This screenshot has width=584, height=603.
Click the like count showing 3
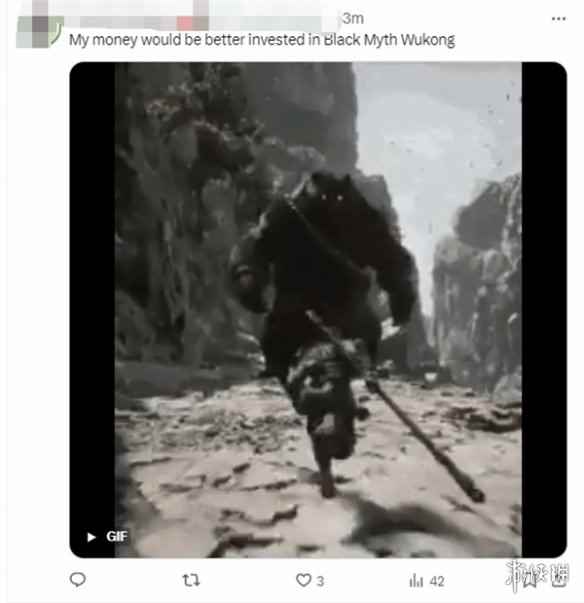pyautogui.click(x=320, y=581)
